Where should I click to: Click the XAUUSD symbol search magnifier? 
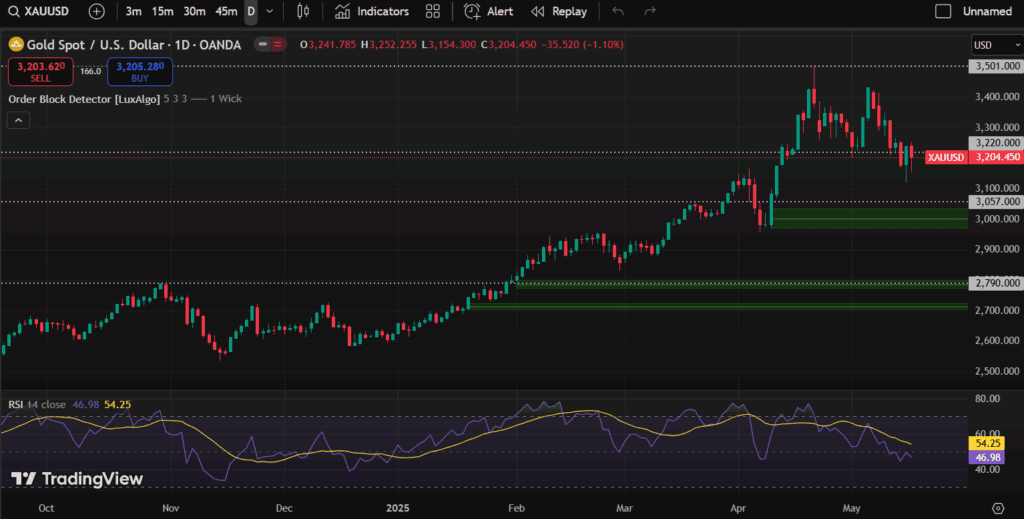click(13, 12)
